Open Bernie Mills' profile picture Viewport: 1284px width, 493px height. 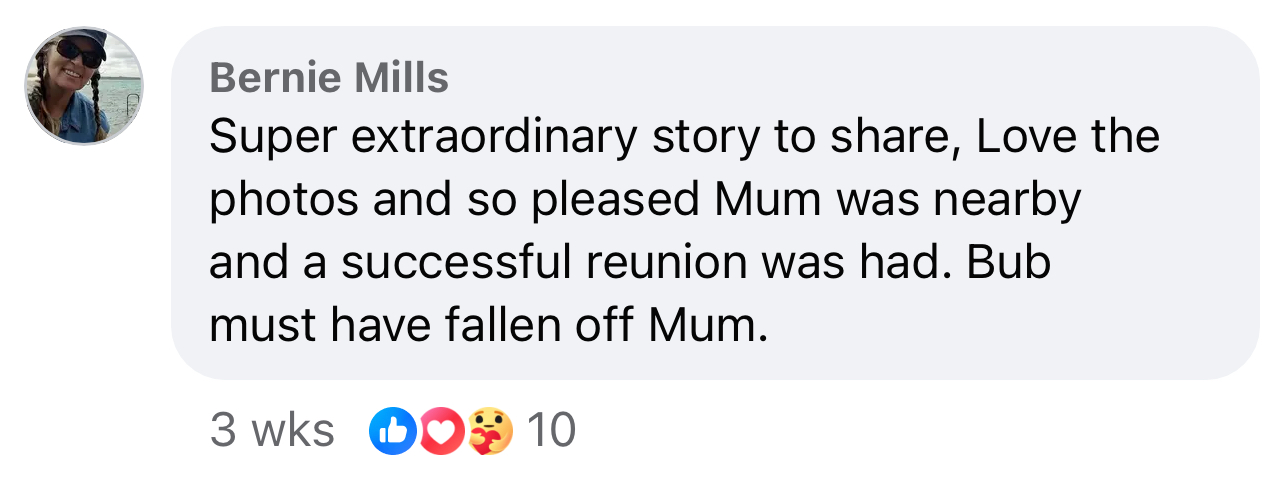[84, 86]
